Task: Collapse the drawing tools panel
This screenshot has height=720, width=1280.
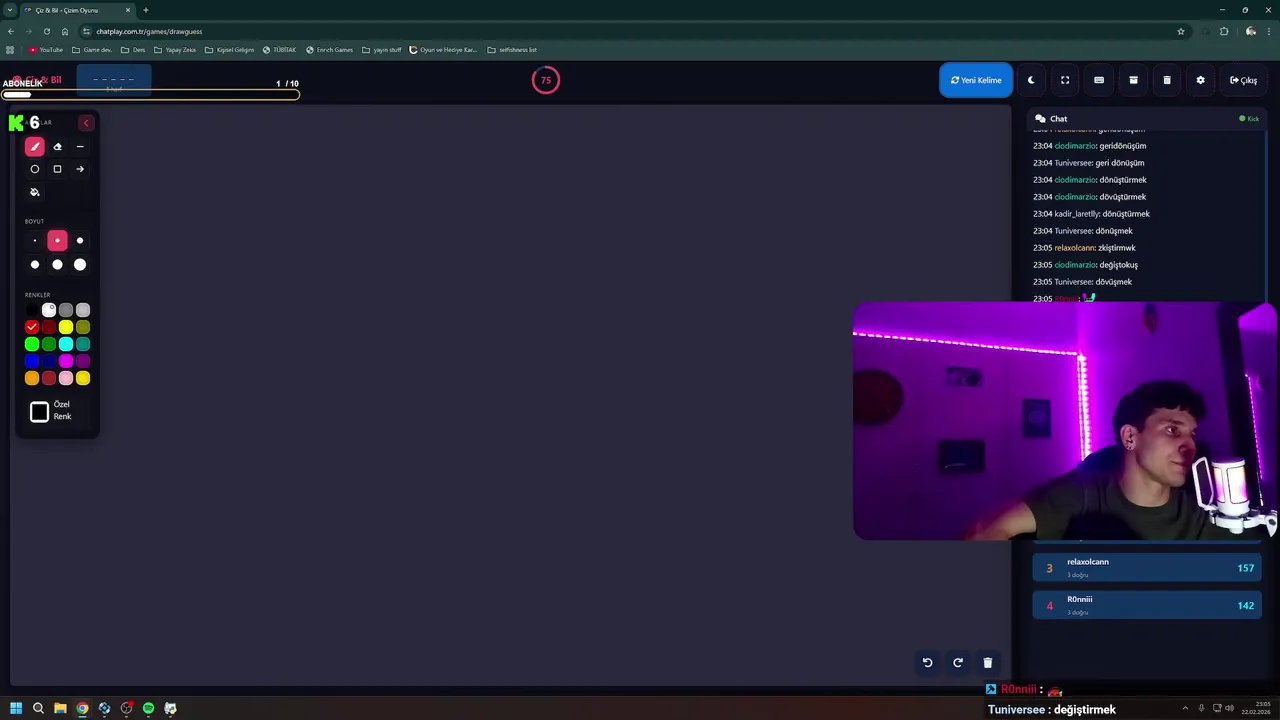Action: pos(86,123)
